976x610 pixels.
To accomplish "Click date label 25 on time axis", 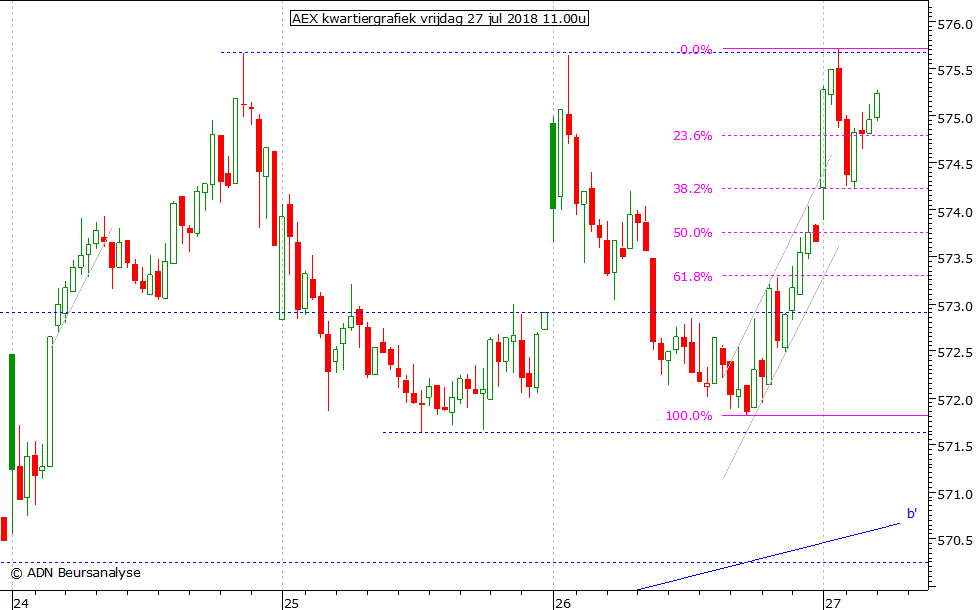I will (x=291, y=603).
